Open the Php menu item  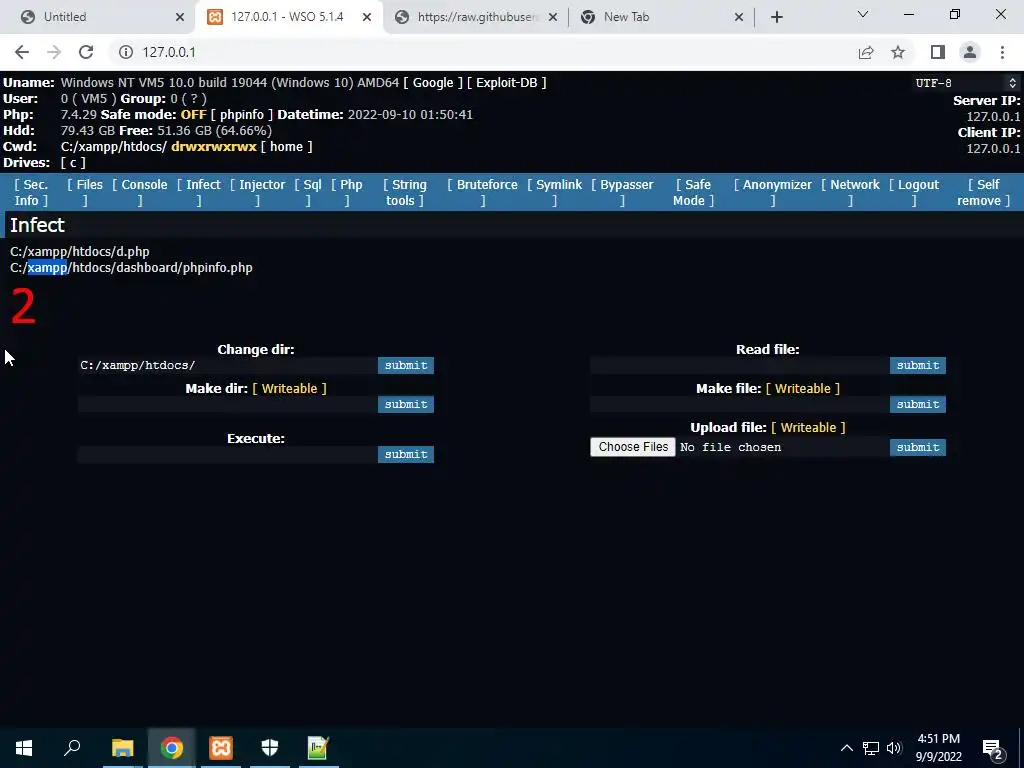point(347,193)
